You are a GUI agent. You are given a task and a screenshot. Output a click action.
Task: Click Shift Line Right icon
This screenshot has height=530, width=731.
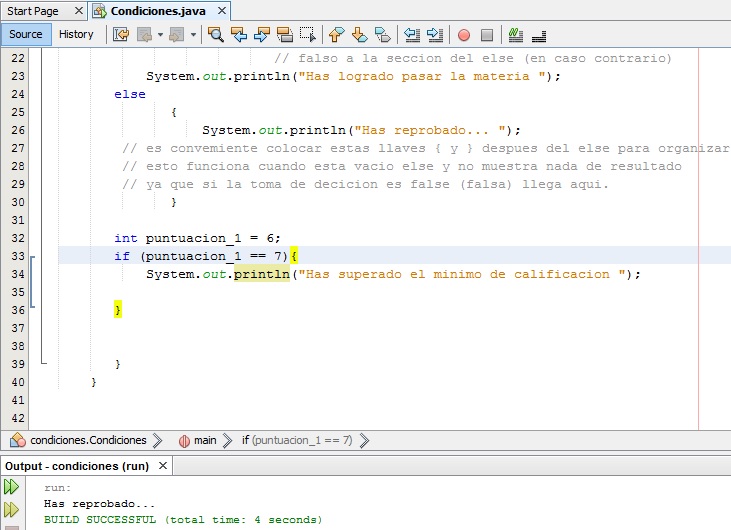(x=435, y=34)
